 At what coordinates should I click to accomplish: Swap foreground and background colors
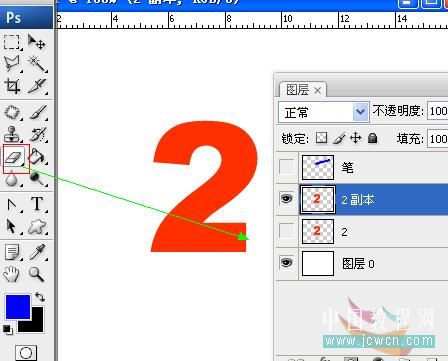coord(40,296)
